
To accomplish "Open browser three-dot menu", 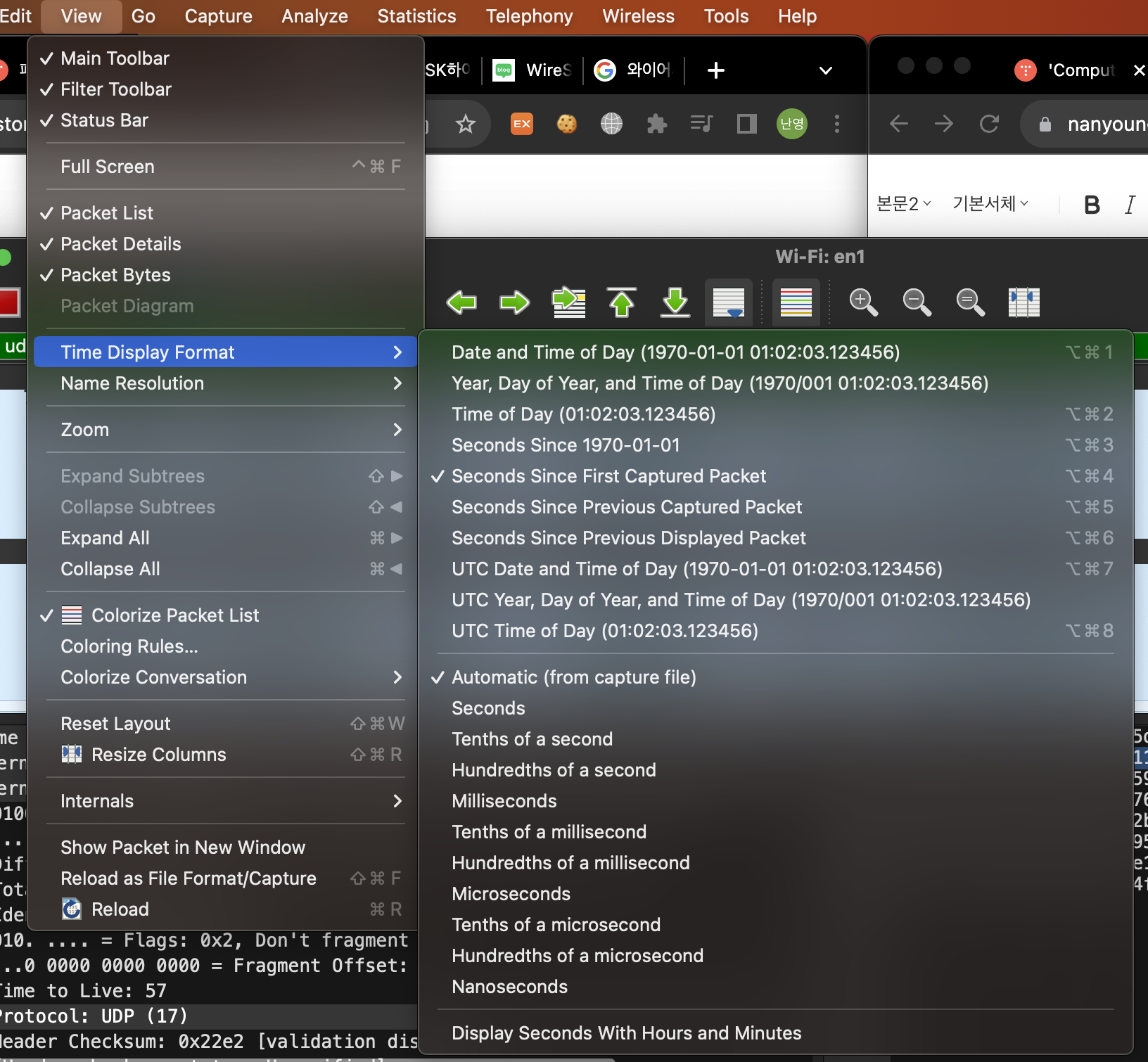I will 836,124.
